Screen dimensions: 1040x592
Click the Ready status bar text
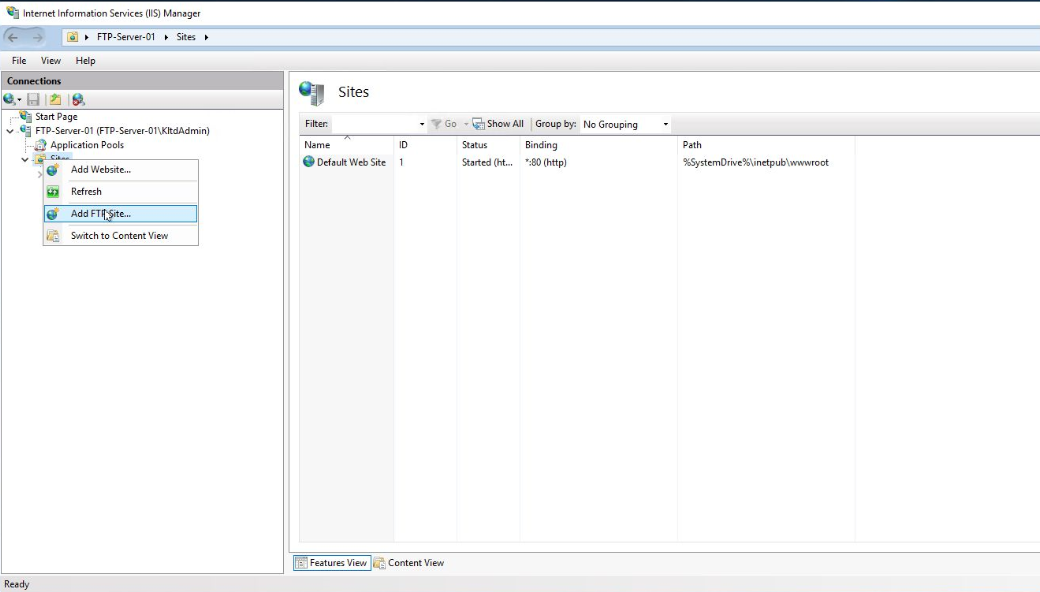17,584
